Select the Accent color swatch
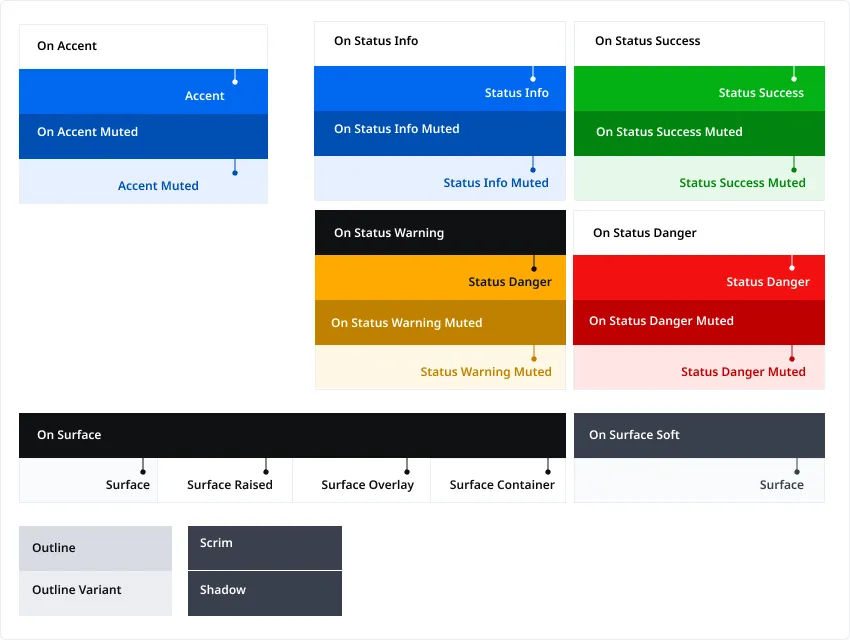Screen dimensions: 850x640 pyautogui.click(x=143, y=91)
